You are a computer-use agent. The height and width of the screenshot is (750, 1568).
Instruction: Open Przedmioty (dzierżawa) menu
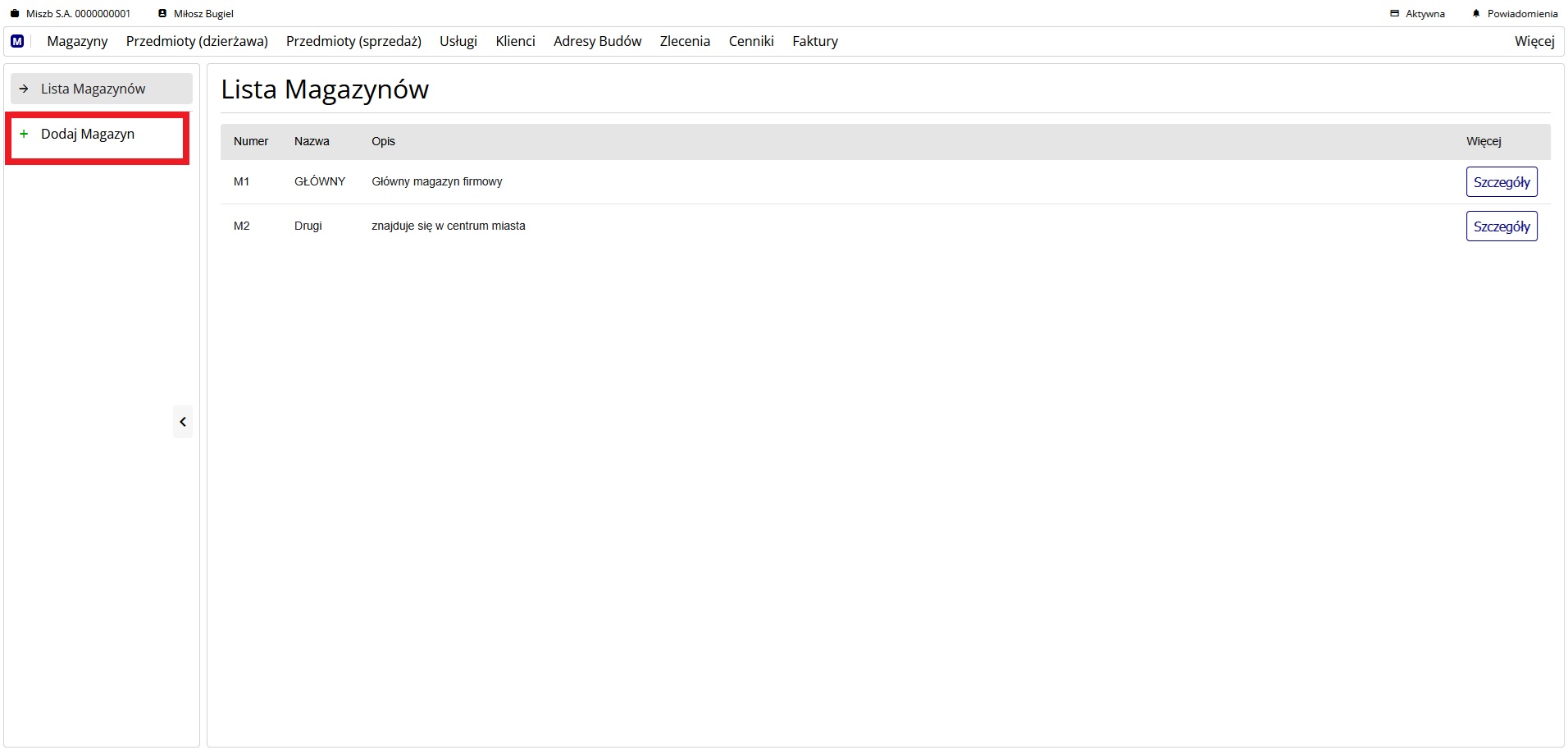197,41
